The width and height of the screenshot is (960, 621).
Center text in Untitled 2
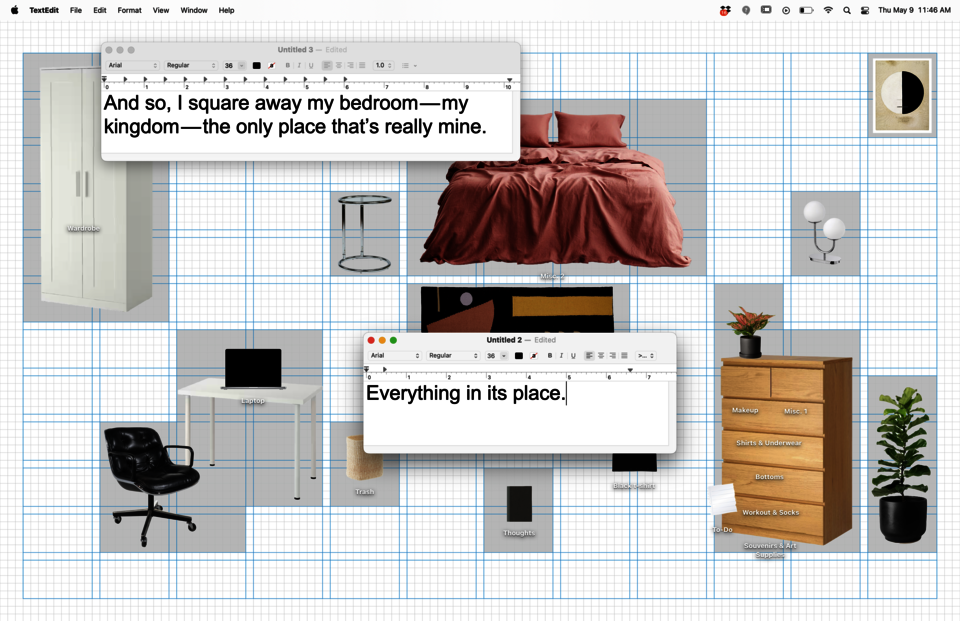pyautogui.click(x=601, y=355)
